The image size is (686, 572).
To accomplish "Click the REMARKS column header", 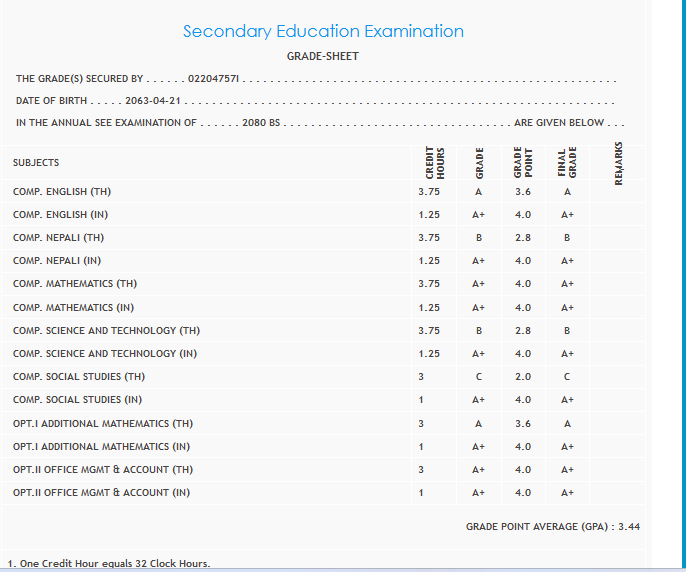I will pyautogui.click(x=619, y=162).
